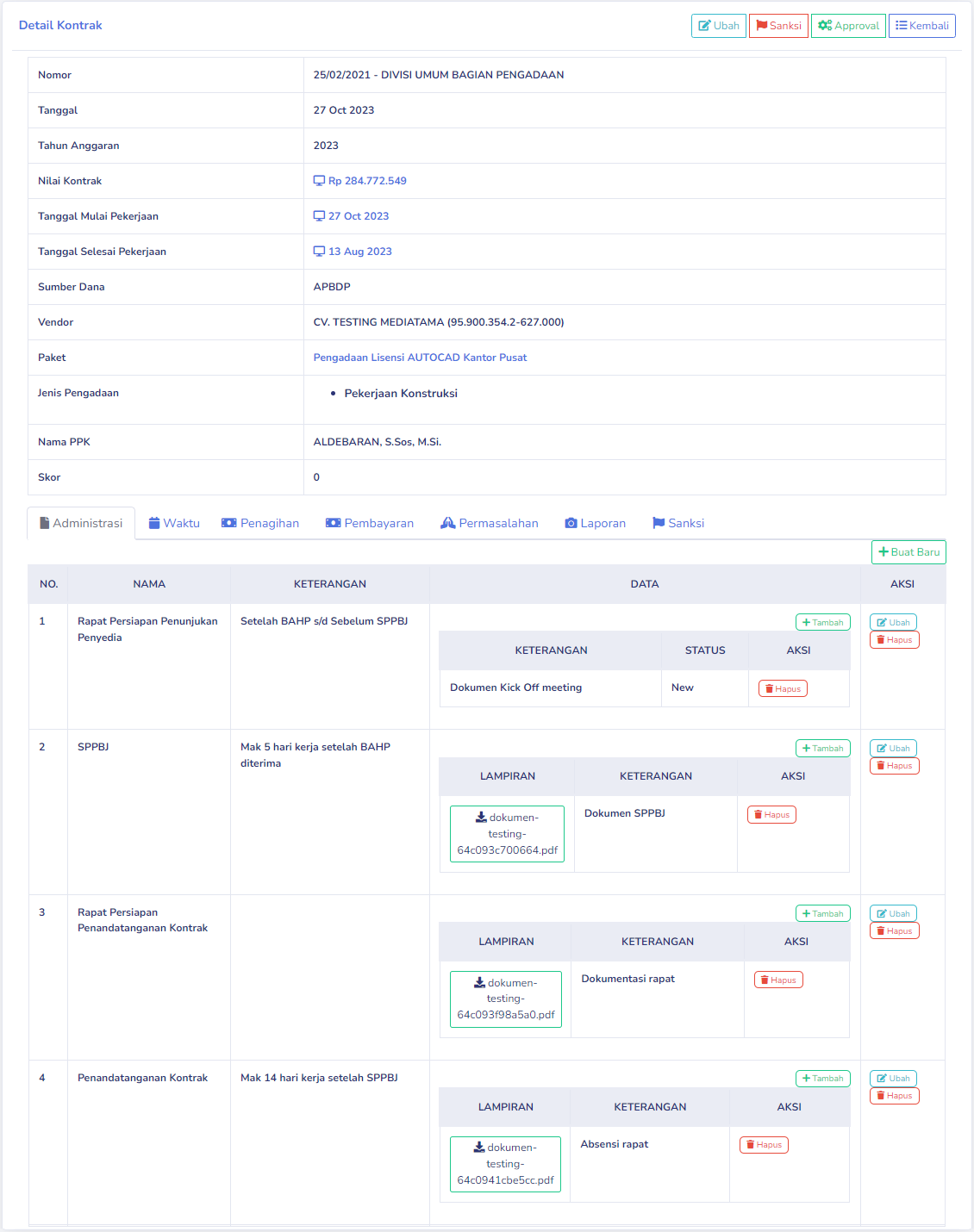974x1232 pixels.
Task: Click the Approval gears button
Action: (848, 26)
